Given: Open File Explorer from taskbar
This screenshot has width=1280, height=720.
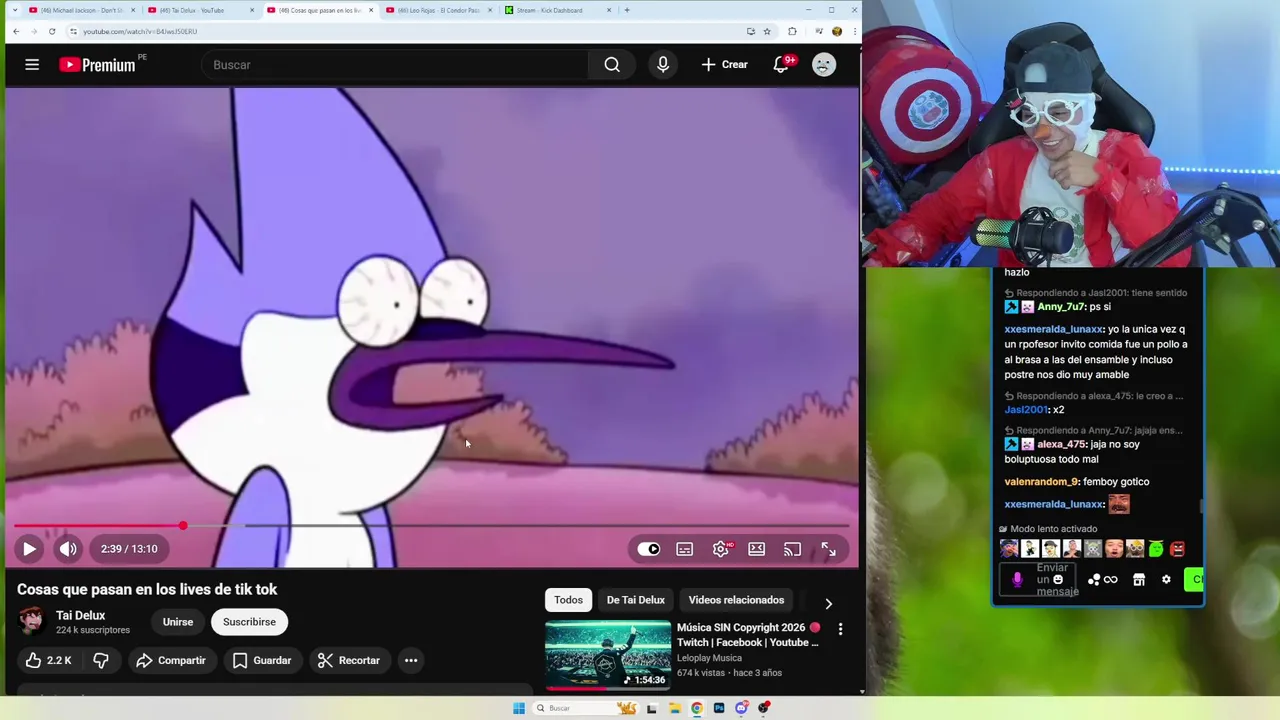Looking at the screenshot, I should [674, 708].
